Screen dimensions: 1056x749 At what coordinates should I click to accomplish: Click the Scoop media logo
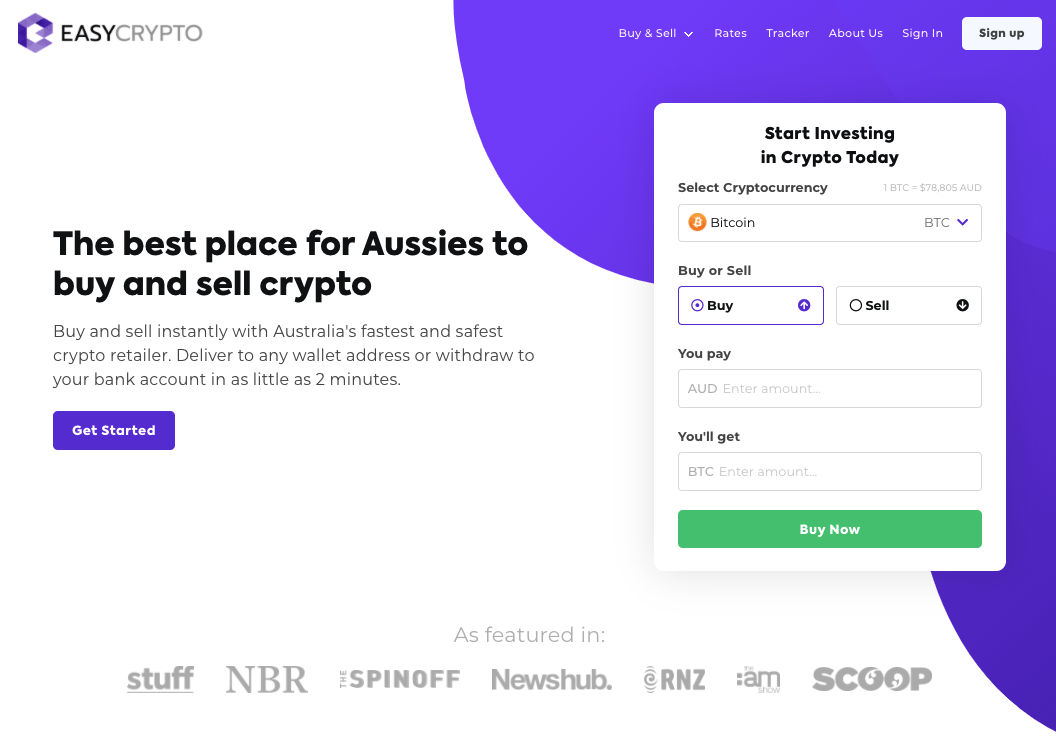(x=872, y=680)
